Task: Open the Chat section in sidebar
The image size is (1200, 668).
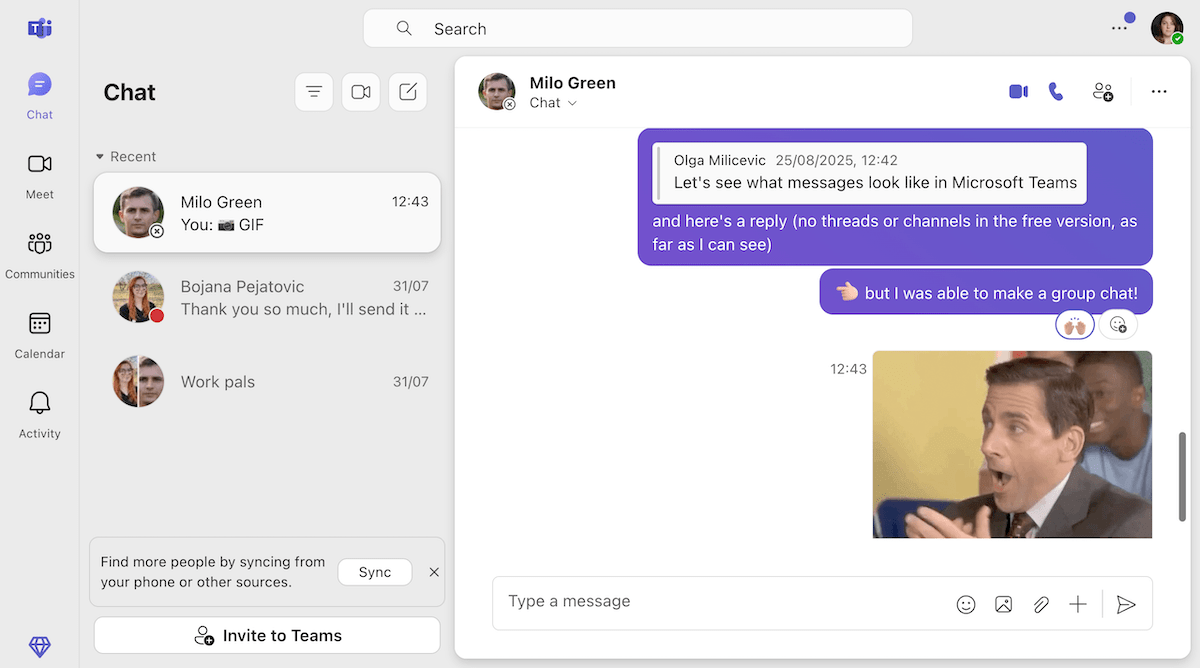Action: [x=40, y=96]
